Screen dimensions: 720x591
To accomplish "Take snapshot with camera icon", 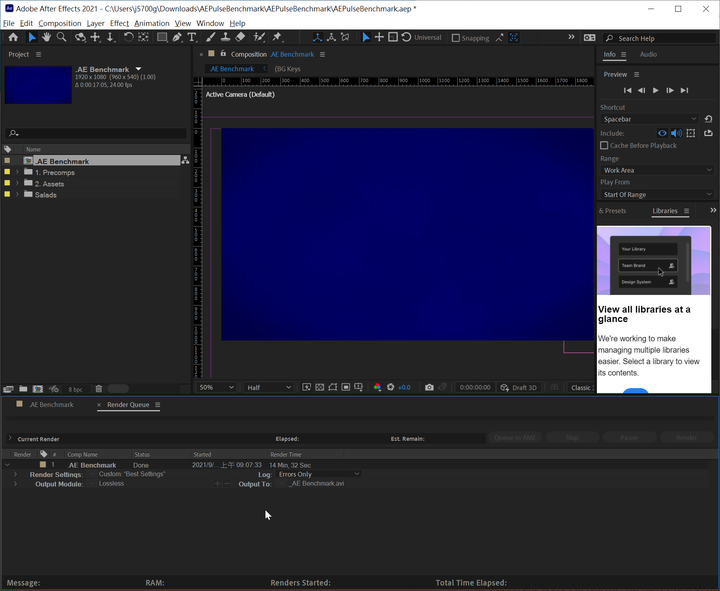I will click(x=429, y=388).
